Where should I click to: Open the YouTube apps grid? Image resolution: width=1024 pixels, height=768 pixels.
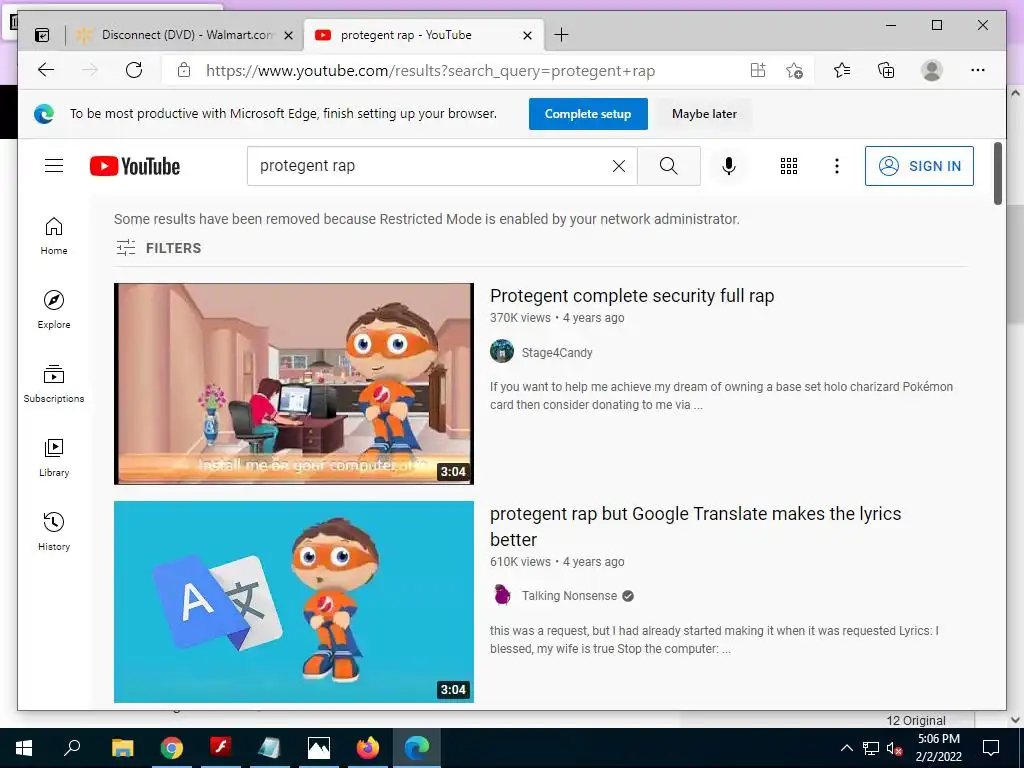789,166
